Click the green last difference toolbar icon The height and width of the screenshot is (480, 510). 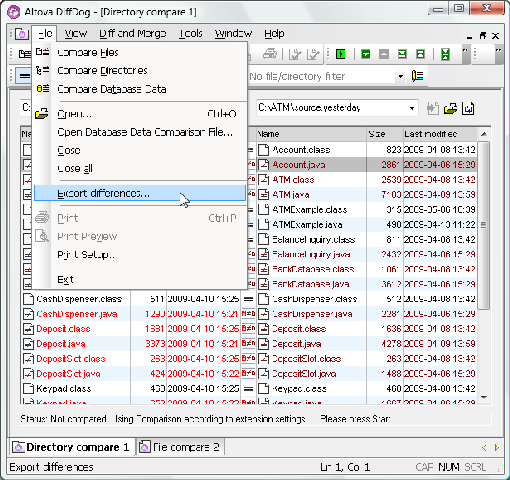(x=402, y=54)
